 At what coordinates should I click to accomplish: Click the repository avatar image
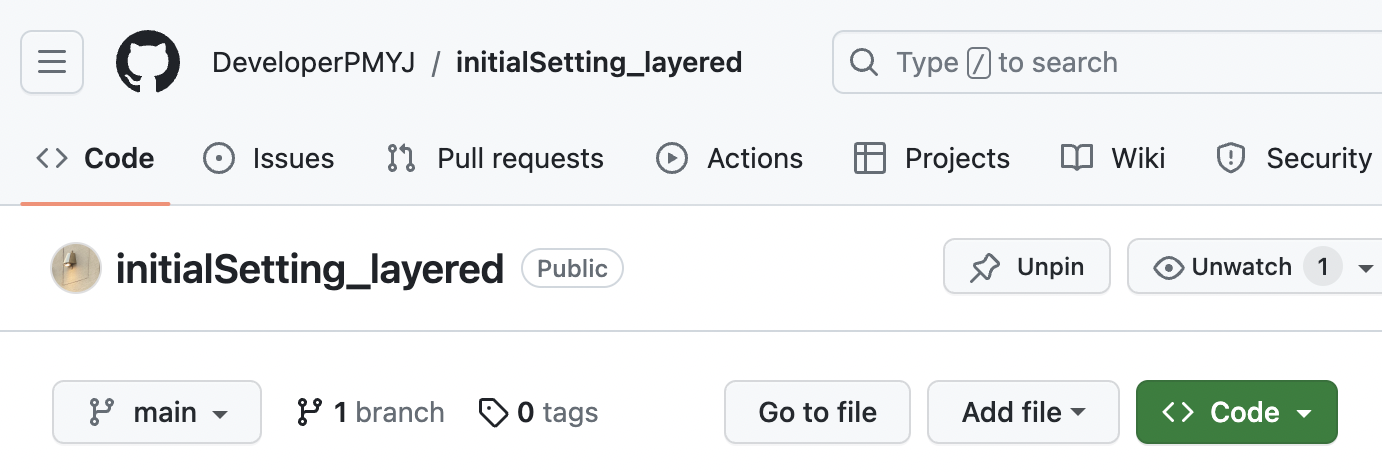tap(76, 268)
